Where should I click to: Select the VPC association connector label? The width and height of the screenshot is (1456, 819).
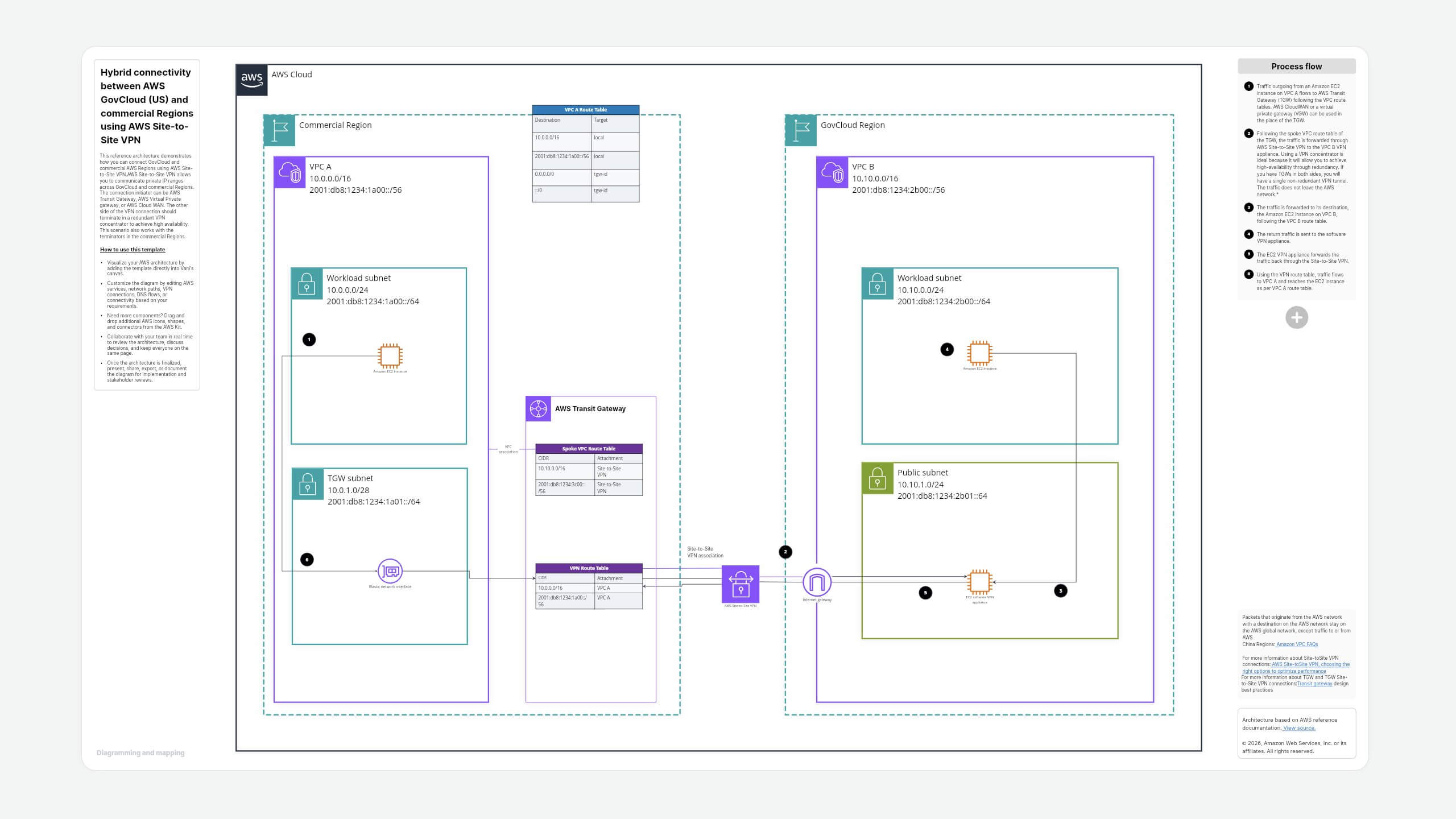click(508, 449)
